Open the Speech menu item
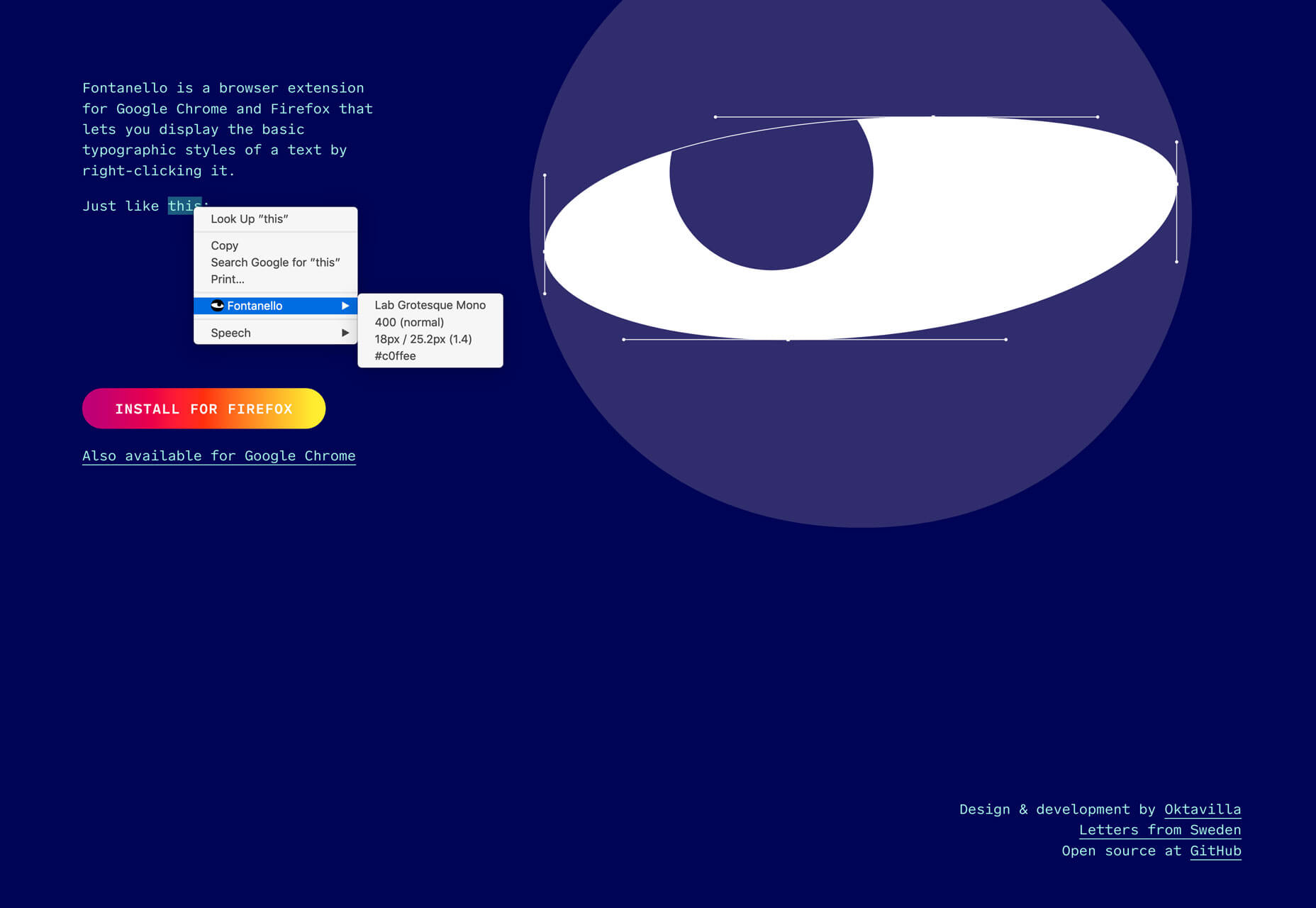 click(x=275, y=333)
